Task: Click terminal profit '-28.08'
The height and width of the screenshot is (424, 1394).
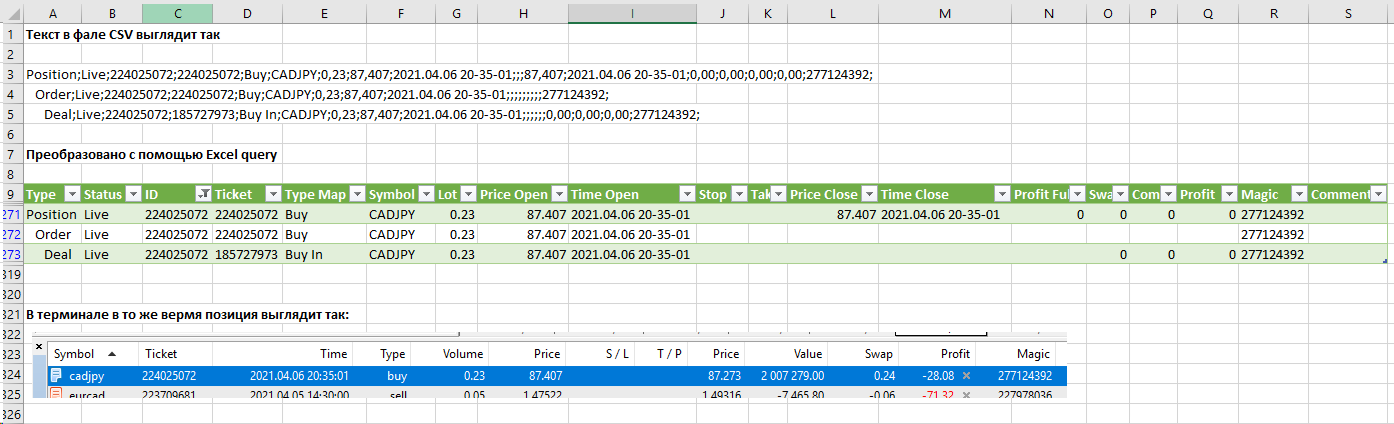Action: point(938,376)
